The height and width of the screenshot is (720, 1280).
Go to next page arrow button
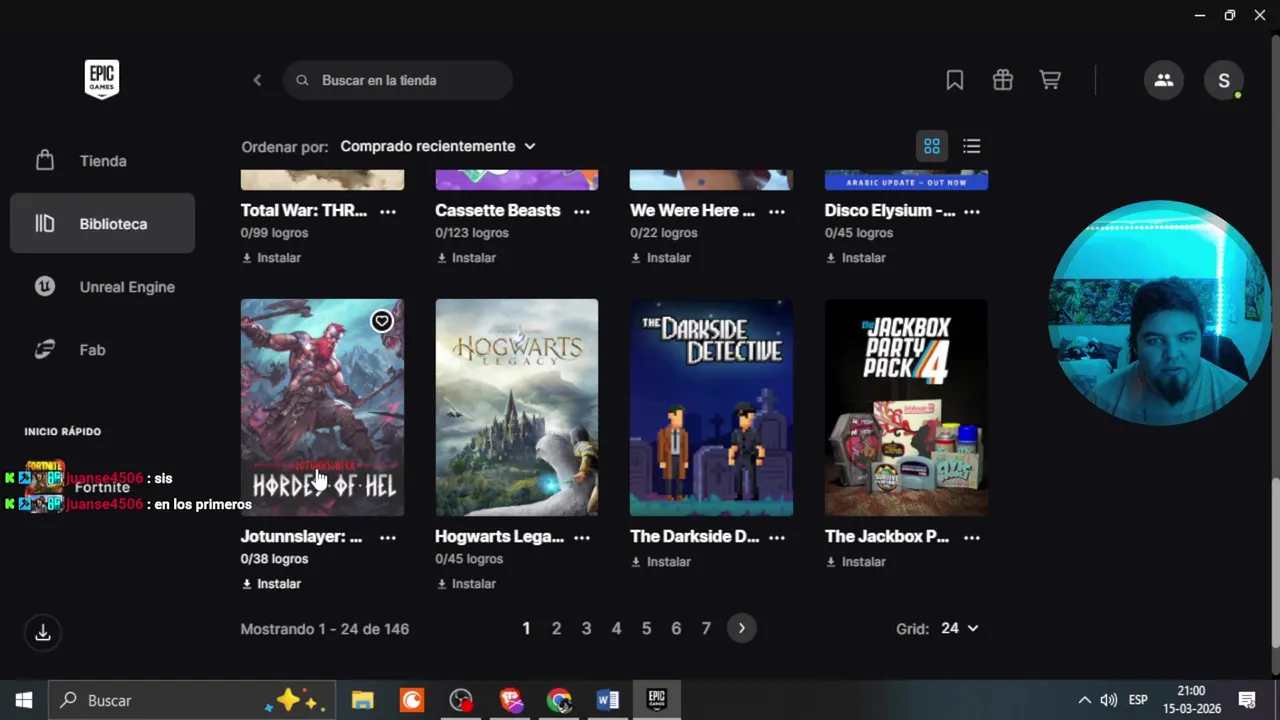[741, 629]
